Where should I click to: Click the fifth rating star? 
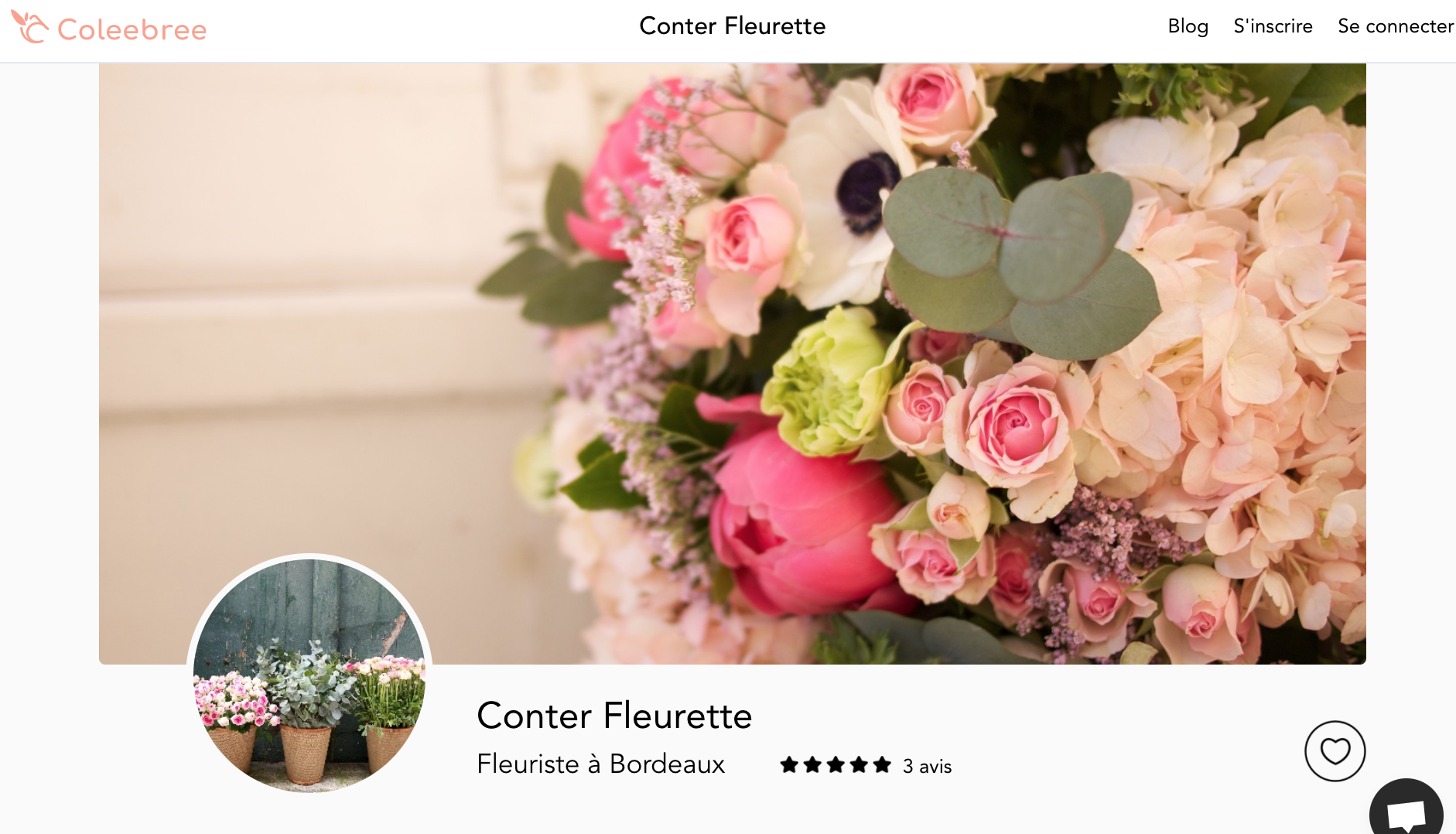(882, 765)
